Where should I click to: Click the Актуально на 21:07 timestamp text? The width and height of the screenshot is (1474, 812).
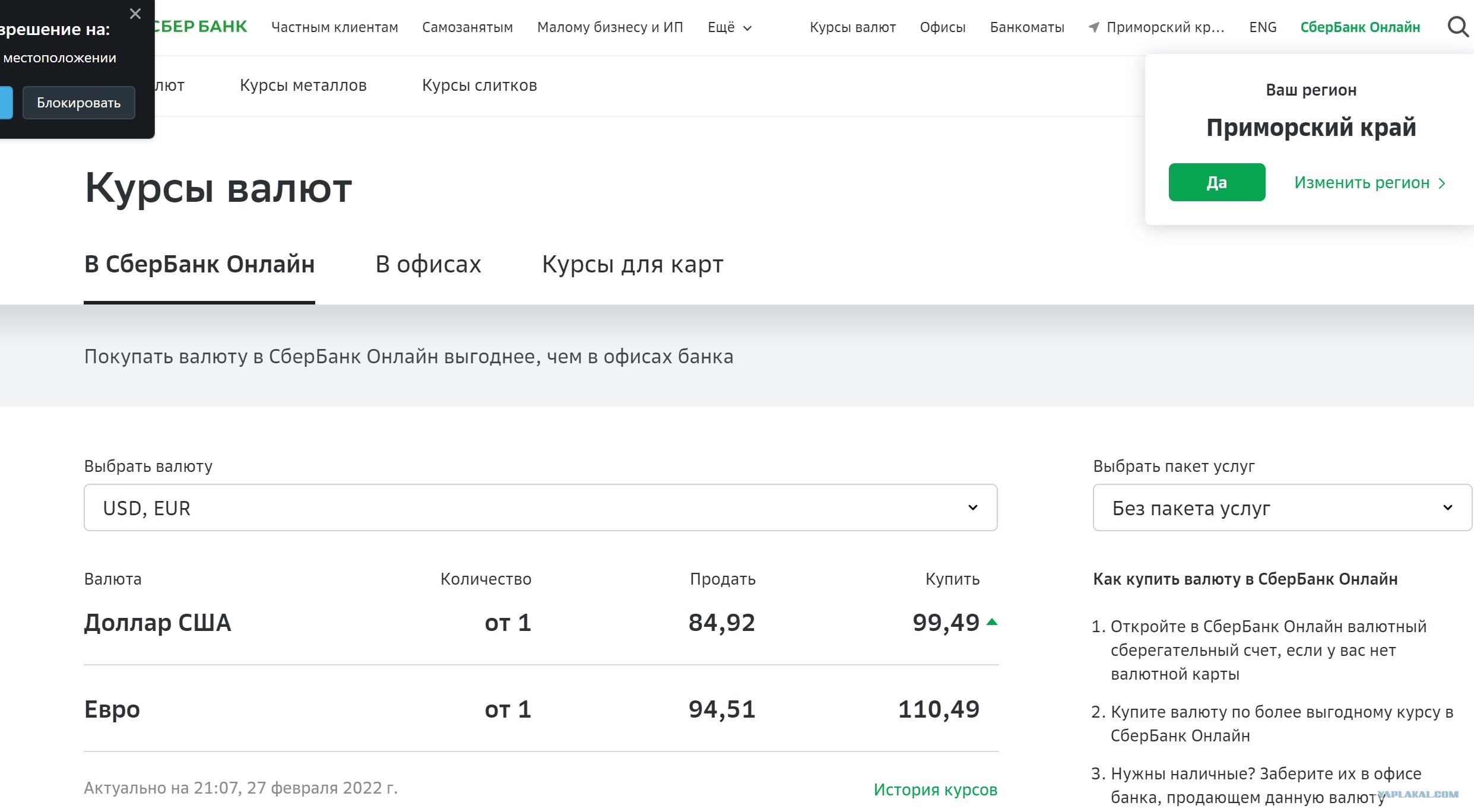click(x=241, y=788)
